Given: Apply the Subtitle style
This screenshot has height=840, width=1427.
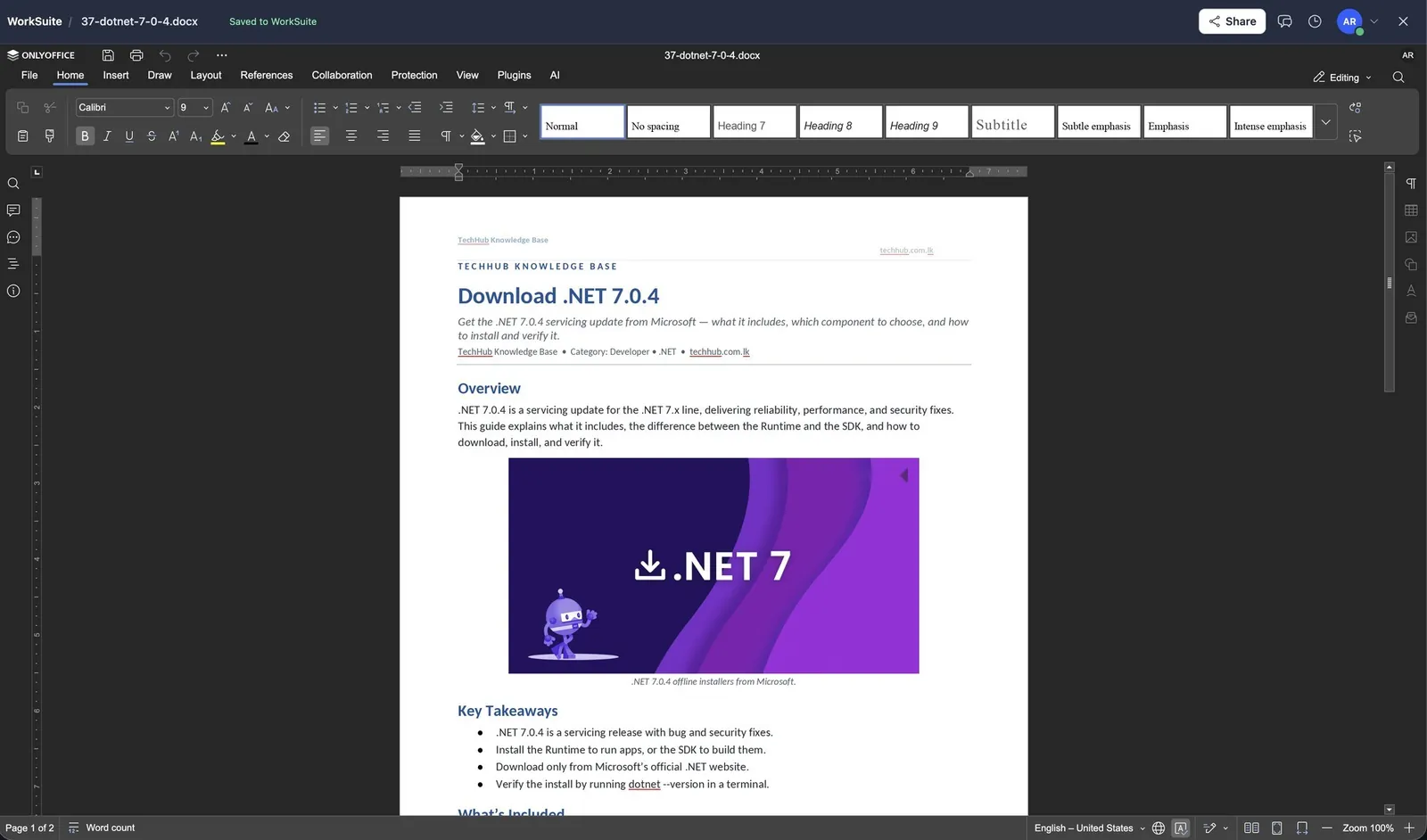Looking at the screenshot, I should (x=1012, y=122).
